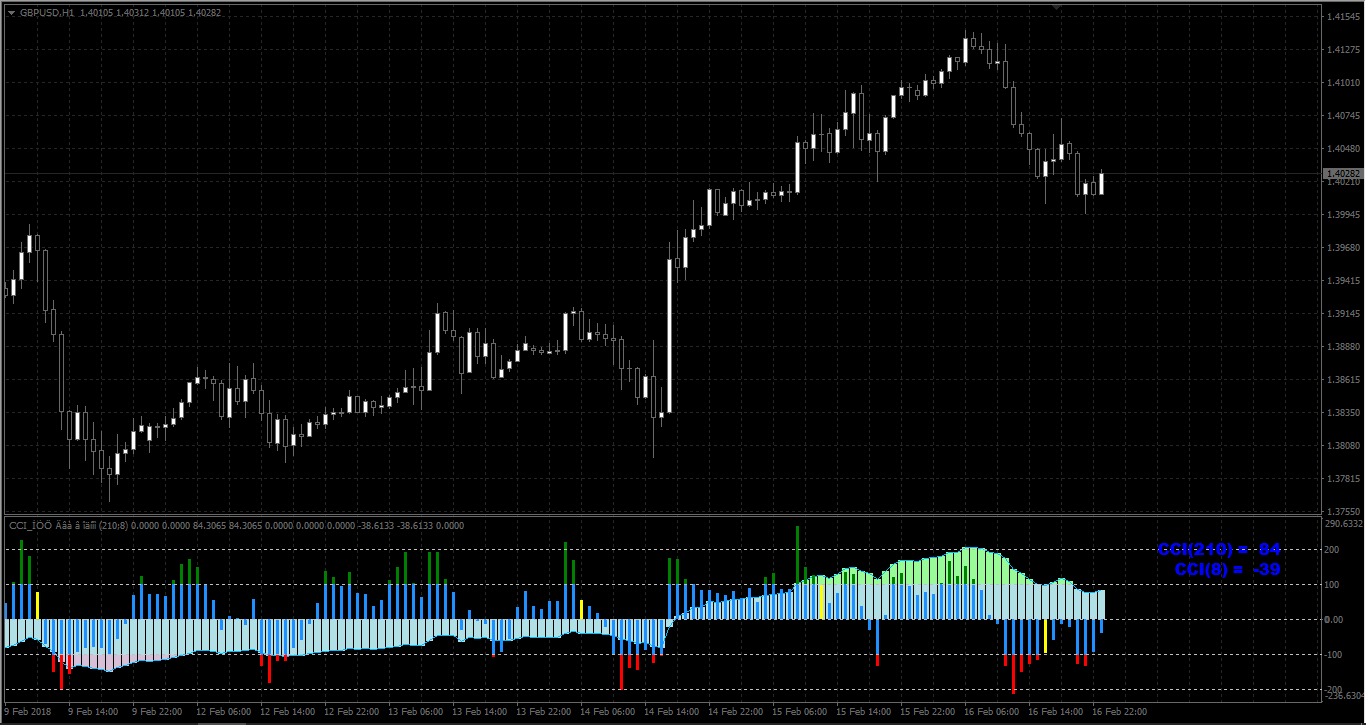This screenshot has height=725, width=1366.
Task: Click the 13 Feb 14:00 time label
Action: click(478, 712)
